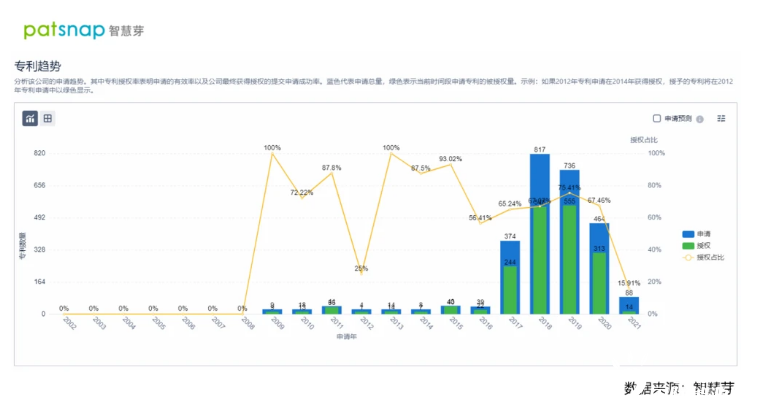Click the 100% data point at 2009
Screen dimensions: 758x413
click(272, 153)
